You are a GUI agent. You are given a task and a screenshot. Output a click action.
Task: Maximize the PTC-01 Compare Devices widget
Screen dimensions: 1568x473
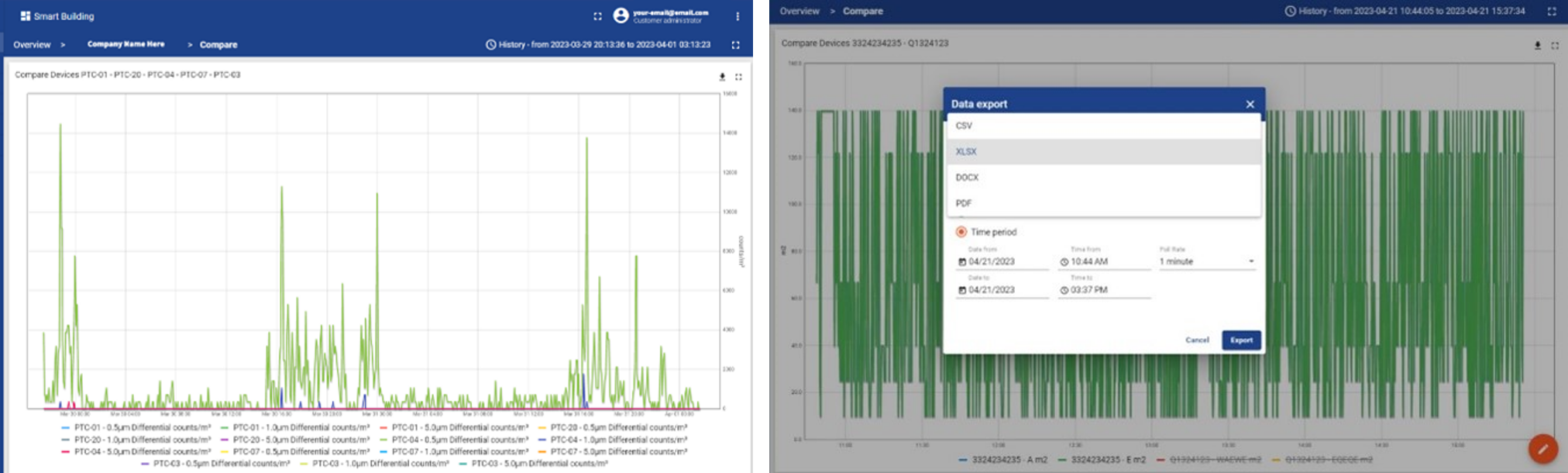coord(738,77)
